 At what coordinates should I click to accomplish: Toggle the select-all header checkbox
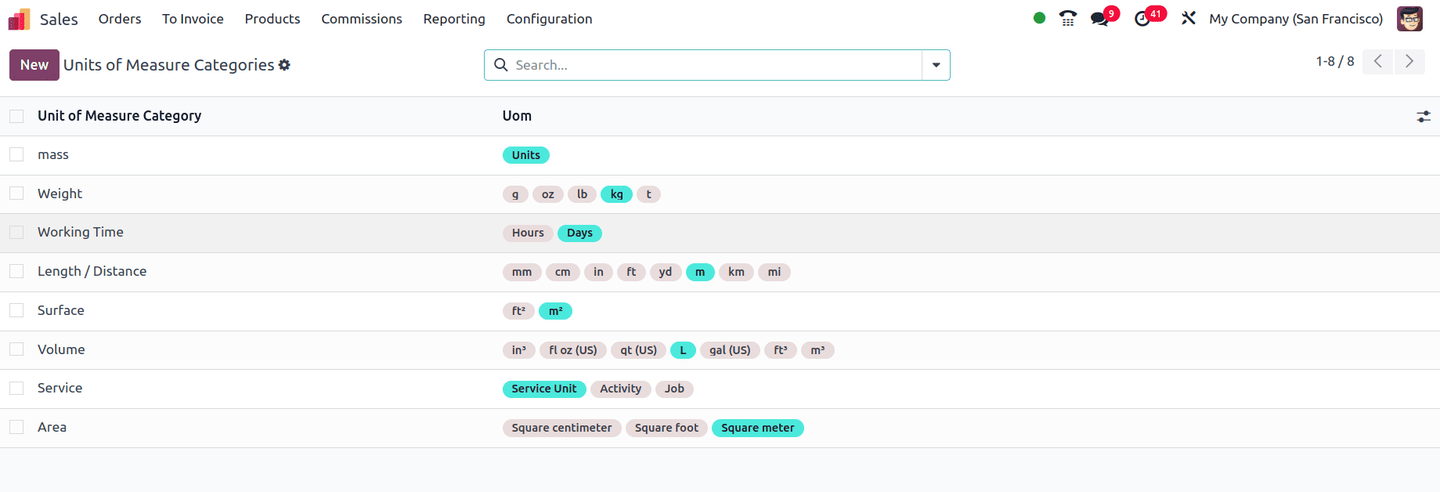(16, 116)
